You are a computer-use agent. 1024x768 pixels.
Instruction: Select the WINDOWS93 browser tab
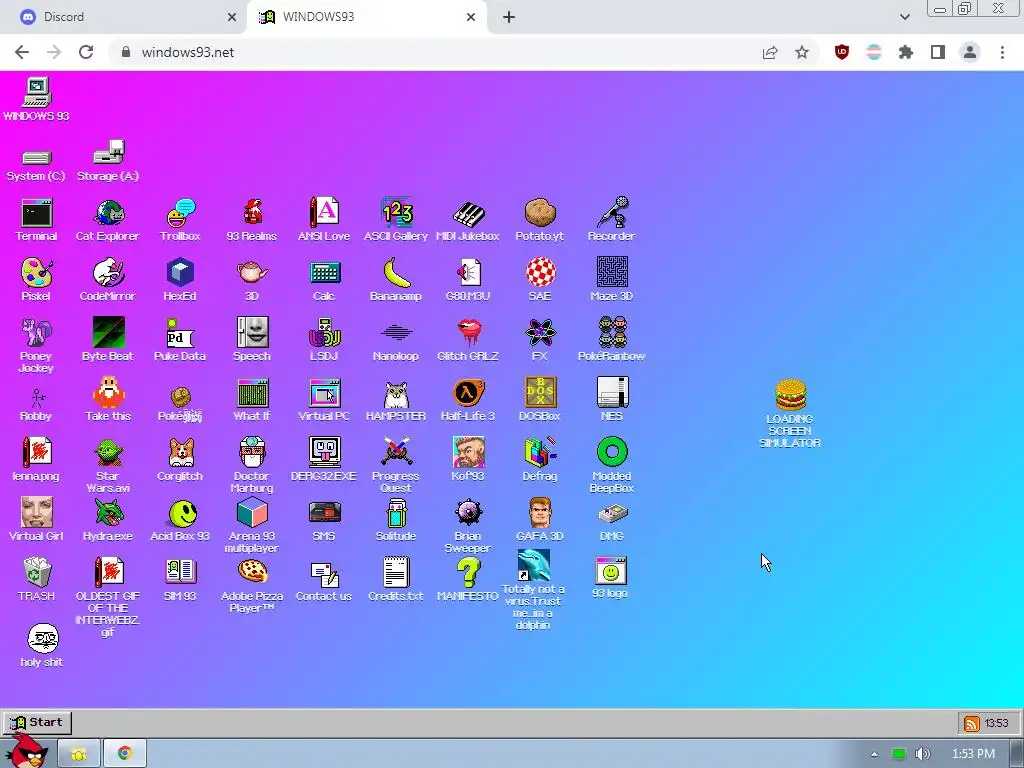[x=368, y=17]
